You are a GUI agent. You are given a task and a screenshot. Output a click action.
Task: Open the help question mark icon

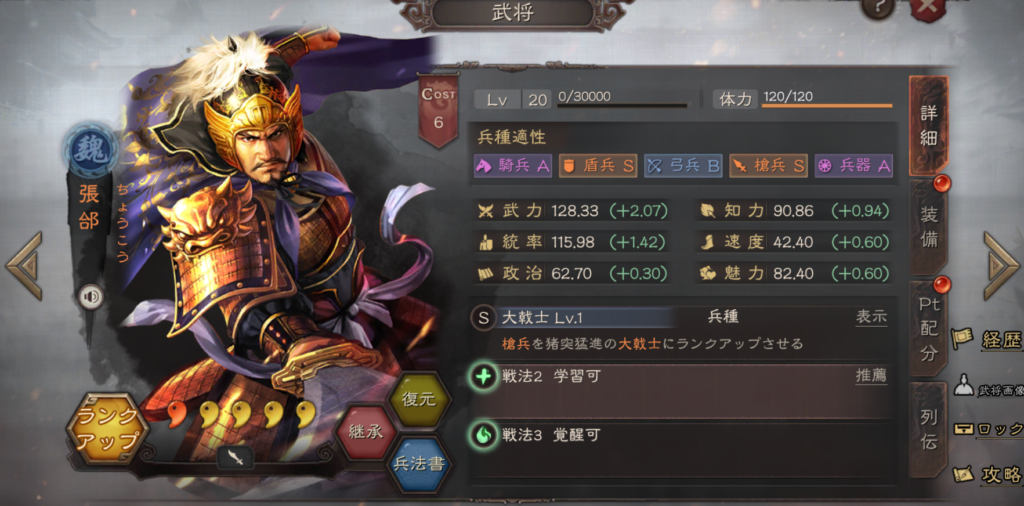pos(878,8)
